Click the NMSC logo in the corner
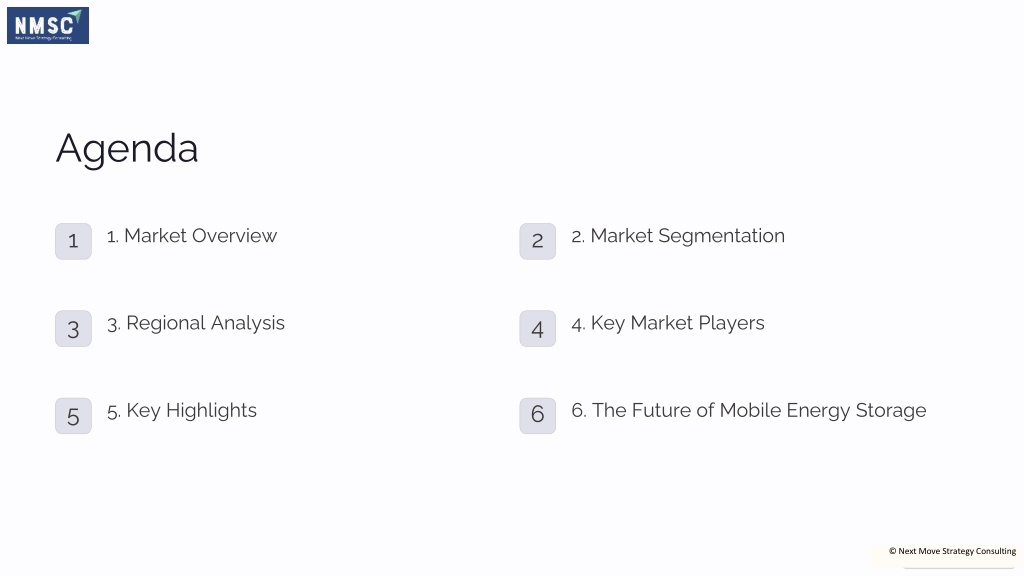 point(48,25)
